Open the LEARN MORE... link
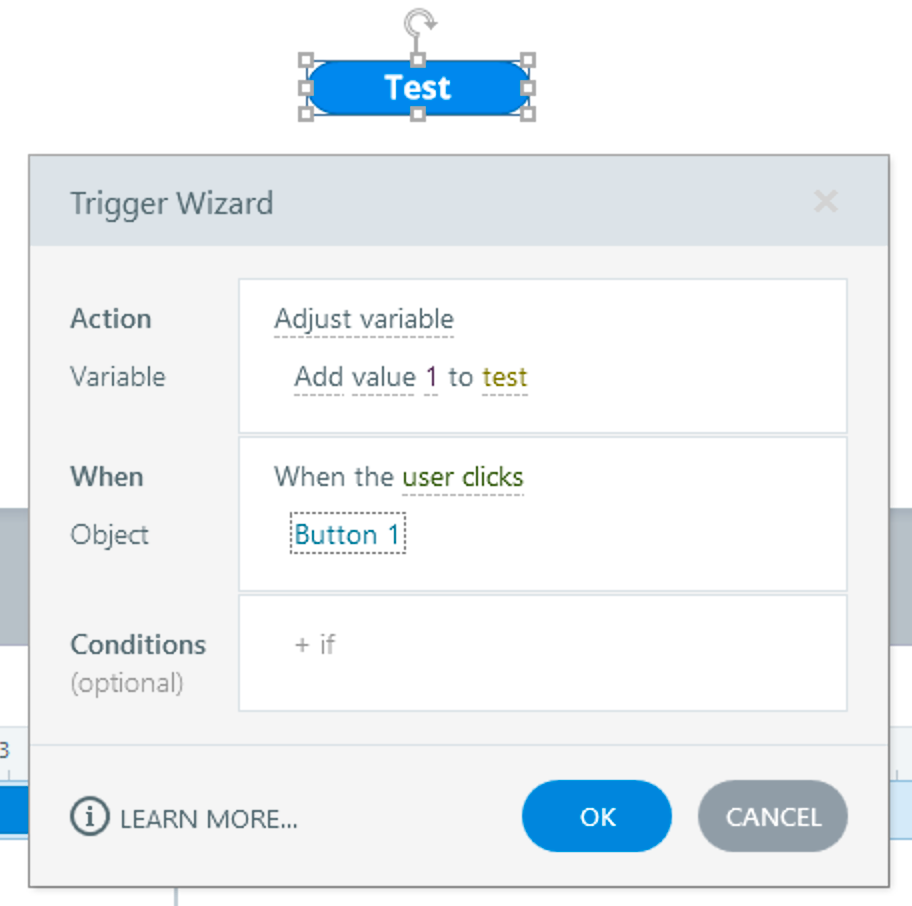This screenshot has width=912, height=906. click(x=208, y=819)
